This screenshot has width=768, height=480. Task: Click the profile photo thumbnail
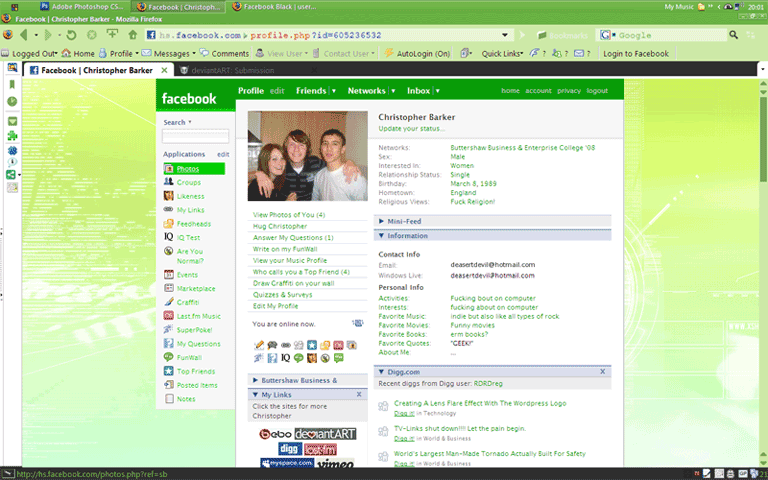coord(308,156)
